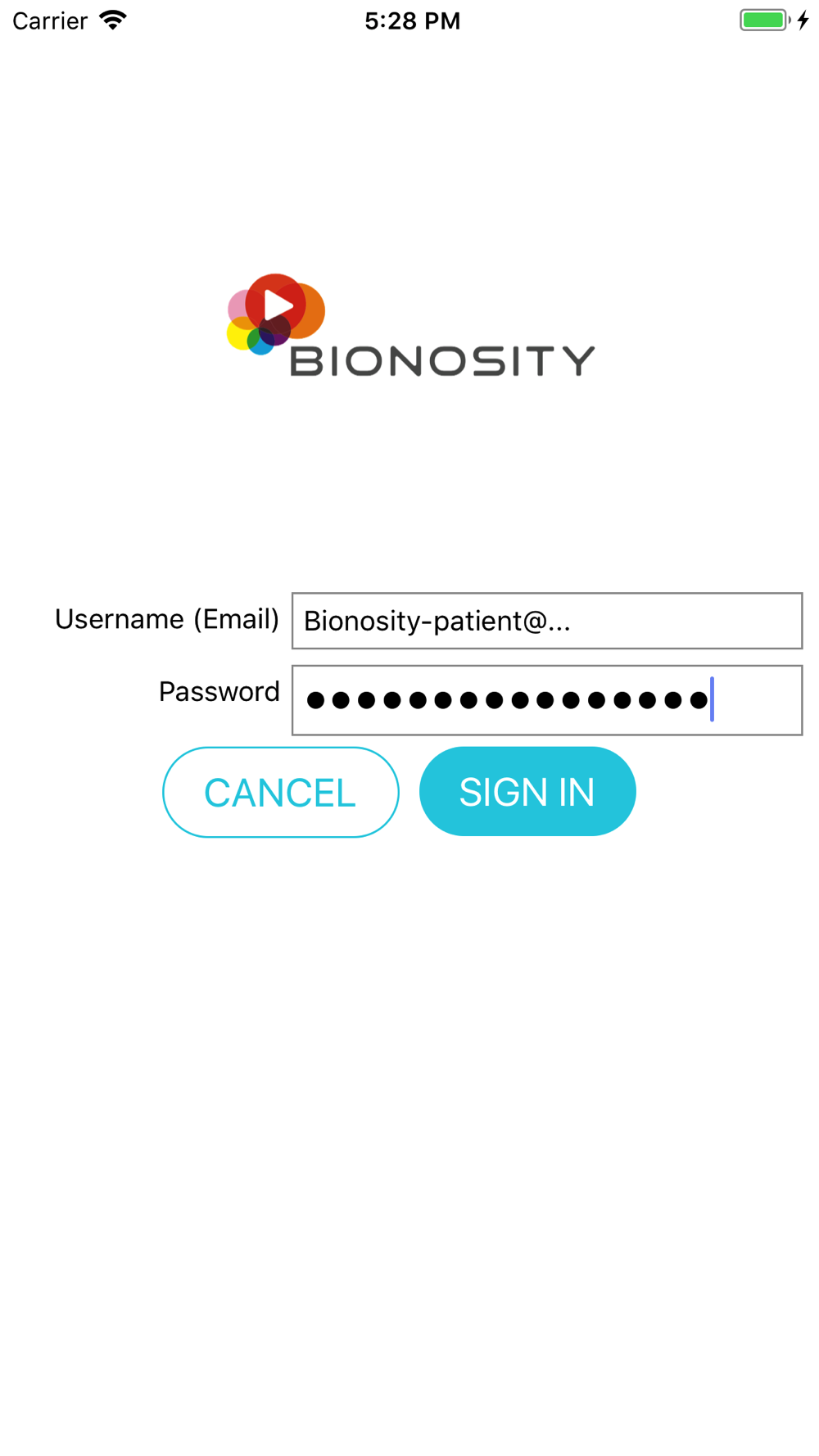Screen dimensions: 819x1456
Task: Focus the Username (Email) input field
Action: tap(546, 621)
